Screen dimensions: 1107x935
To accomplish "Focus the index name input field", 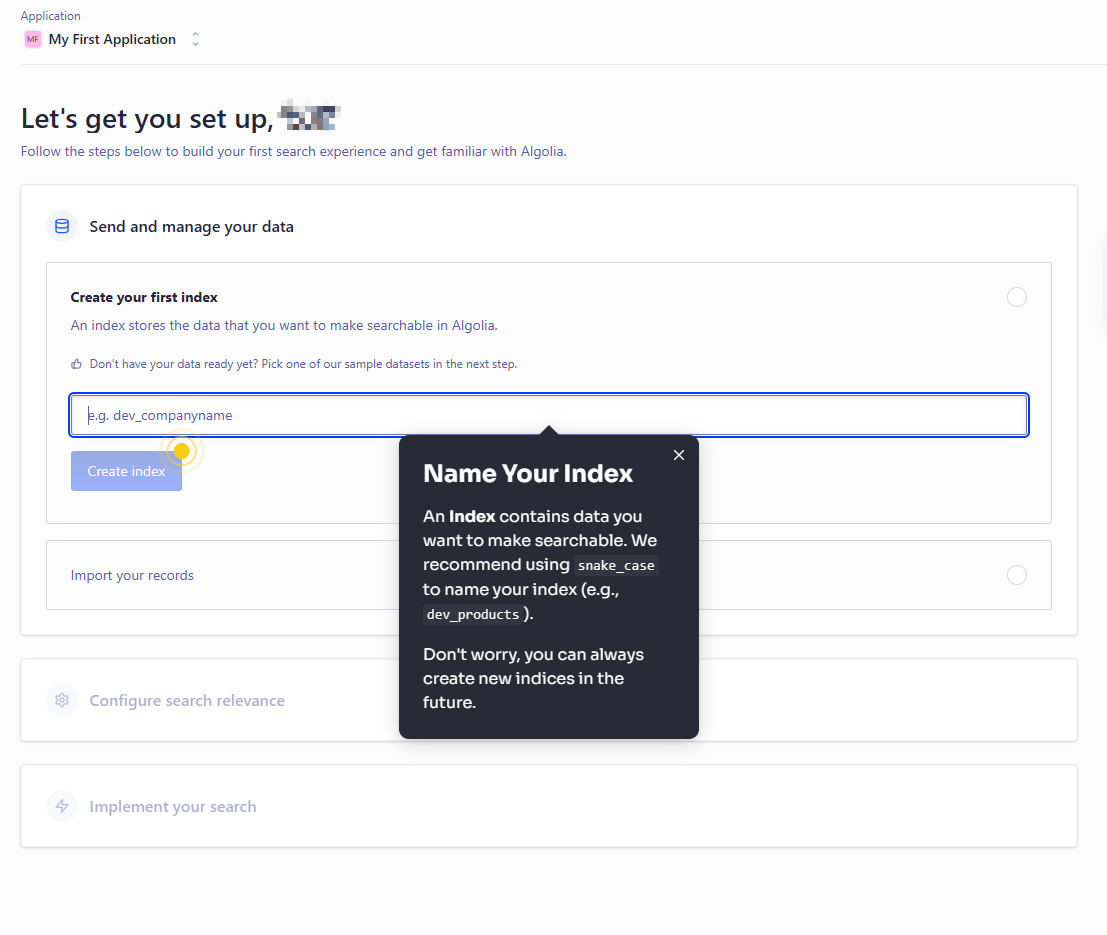I will [x=548, y=415].
